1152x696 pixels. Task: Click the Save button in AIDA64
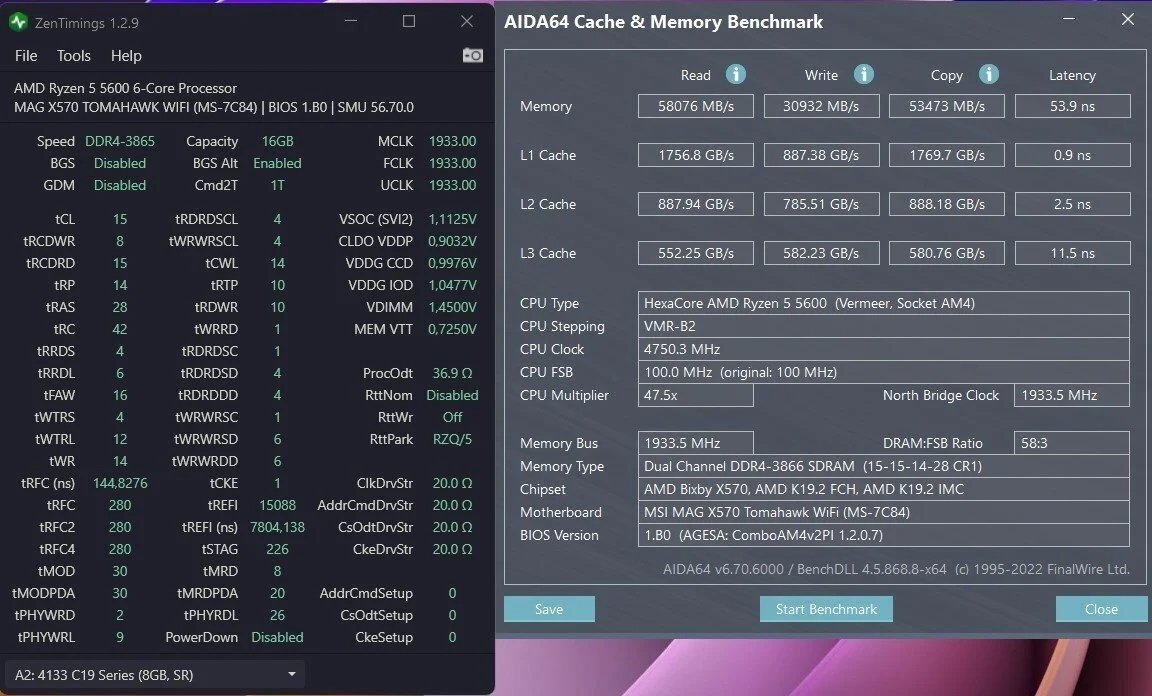point(549,609)
